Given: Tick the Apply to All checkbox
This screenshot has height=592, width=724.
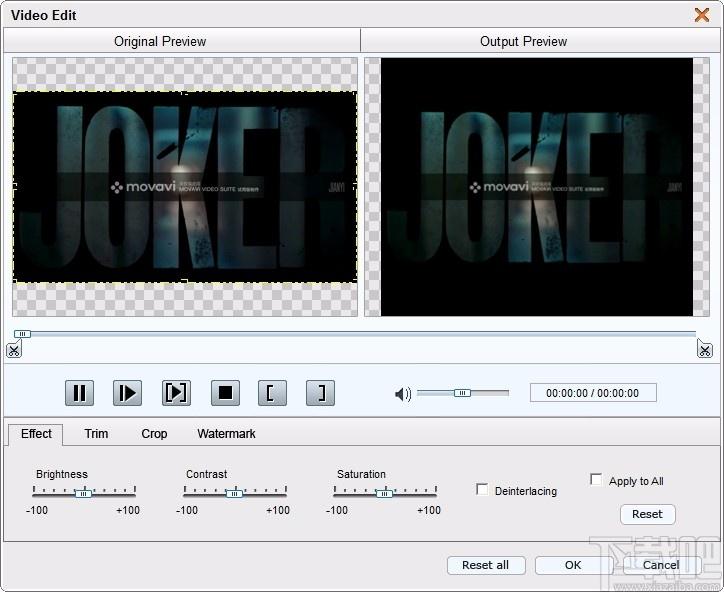Looking at the screenshot, I should [x=596, y=479].
